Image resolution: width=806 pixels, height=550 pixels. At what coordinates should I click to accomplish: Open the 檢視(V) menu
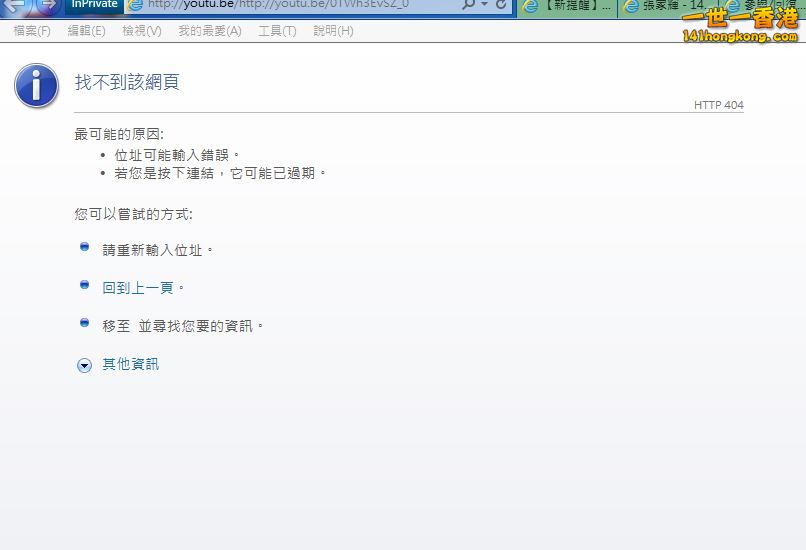coord(142,31)
